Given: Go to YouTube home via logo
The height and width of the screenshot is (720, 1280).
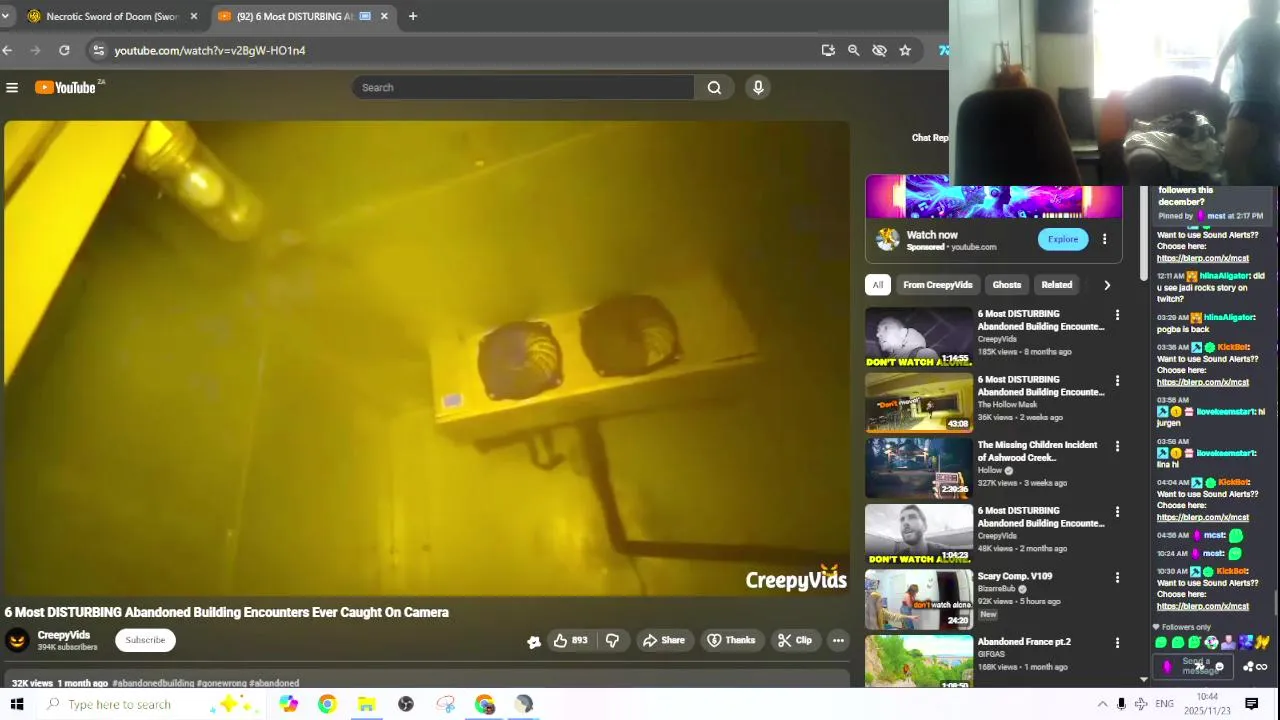Looking at the screenshot, I should pos(66,88).
